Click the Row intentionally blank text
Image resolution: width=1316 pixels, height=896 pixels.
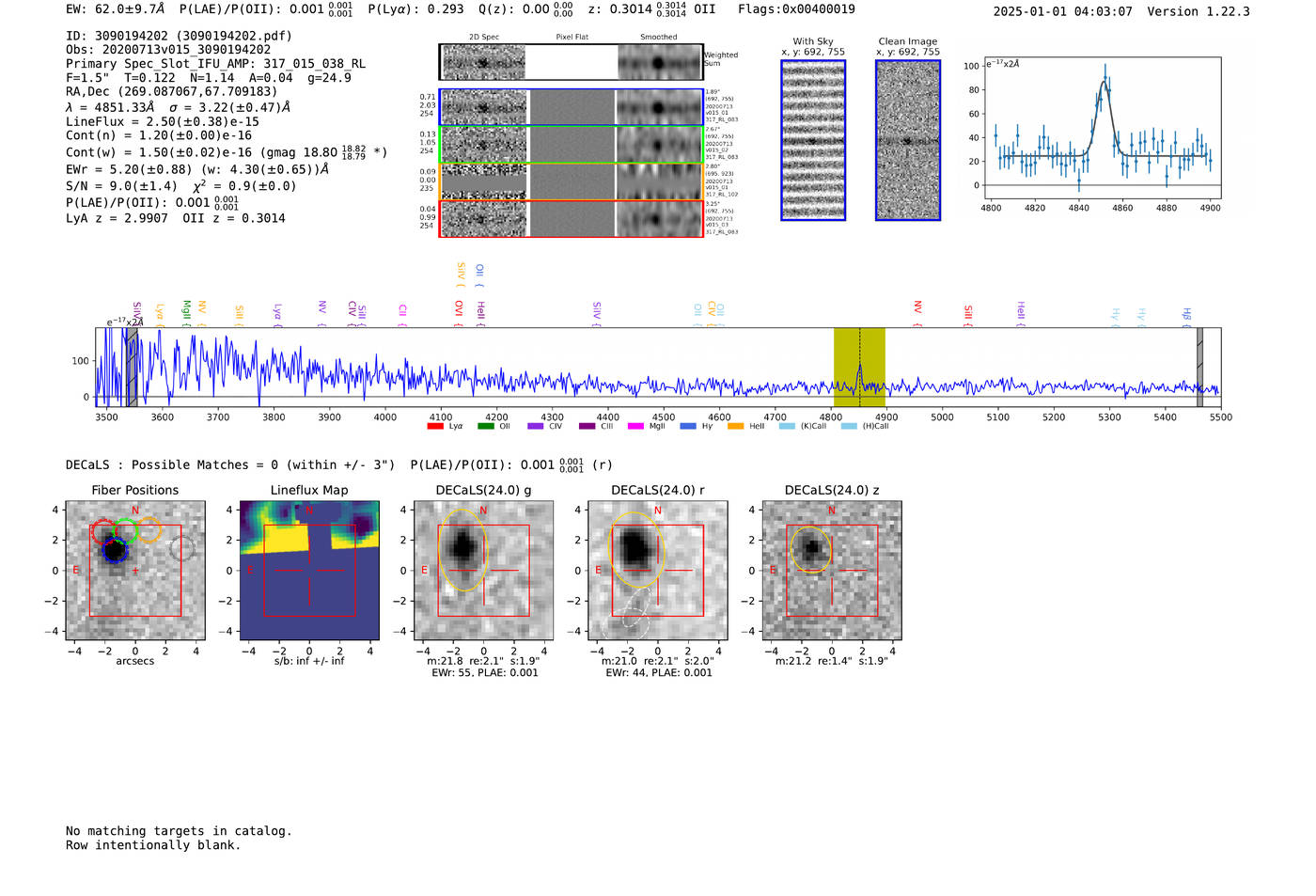(153, 845)
